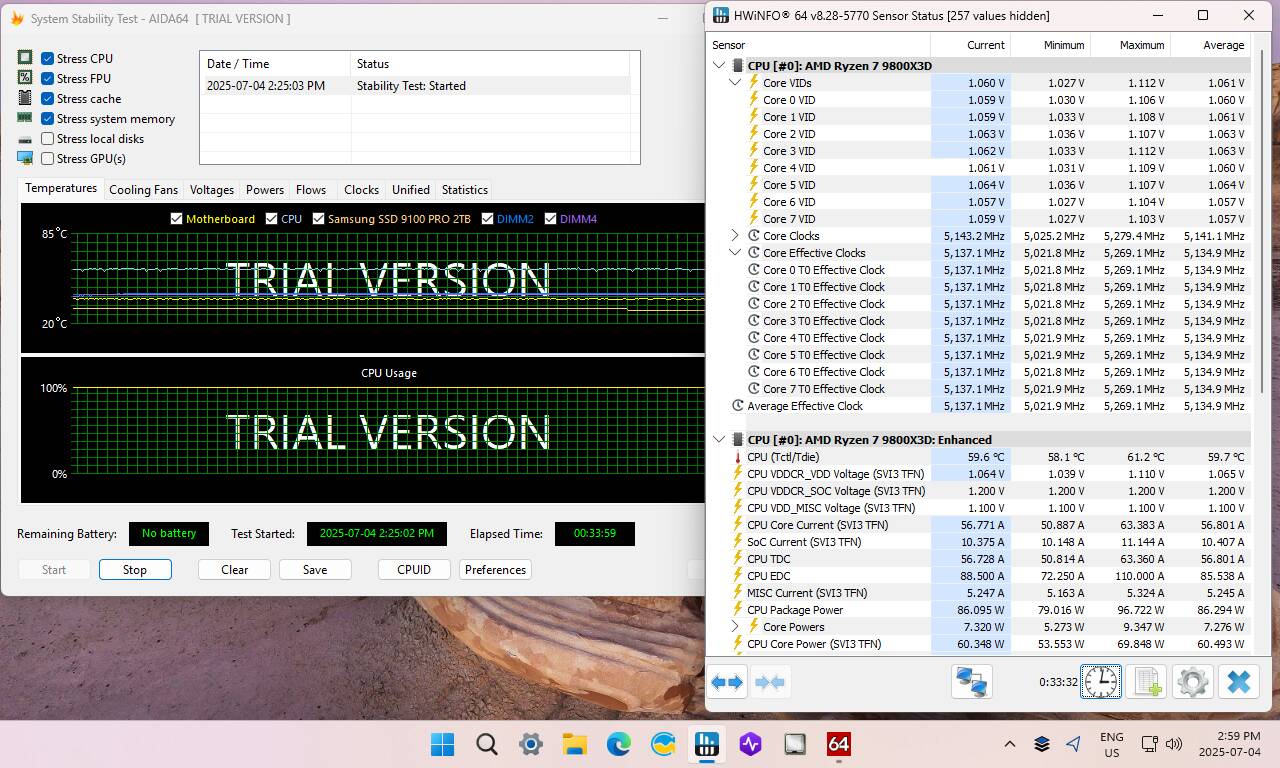Reset sensor timer with the clock icon
The height and width of the screenshot is (768, 1280).
pyautogui.click(x=1100, y=683)
